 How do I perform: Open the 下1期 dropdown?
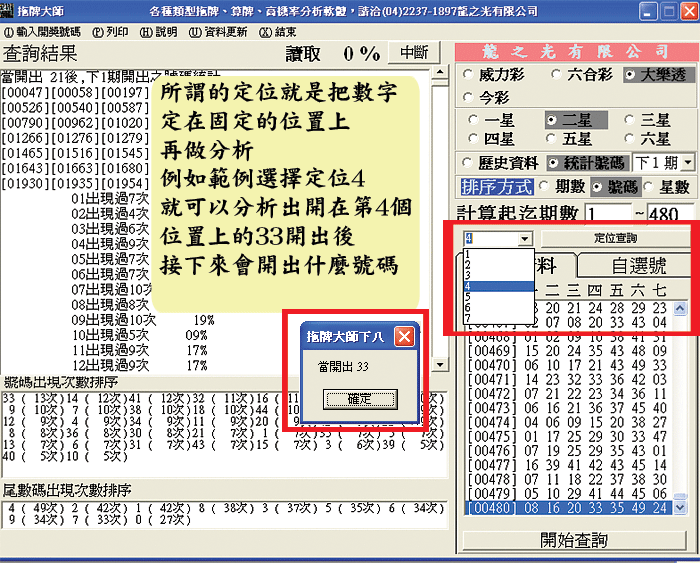click(x=688, y=163)
